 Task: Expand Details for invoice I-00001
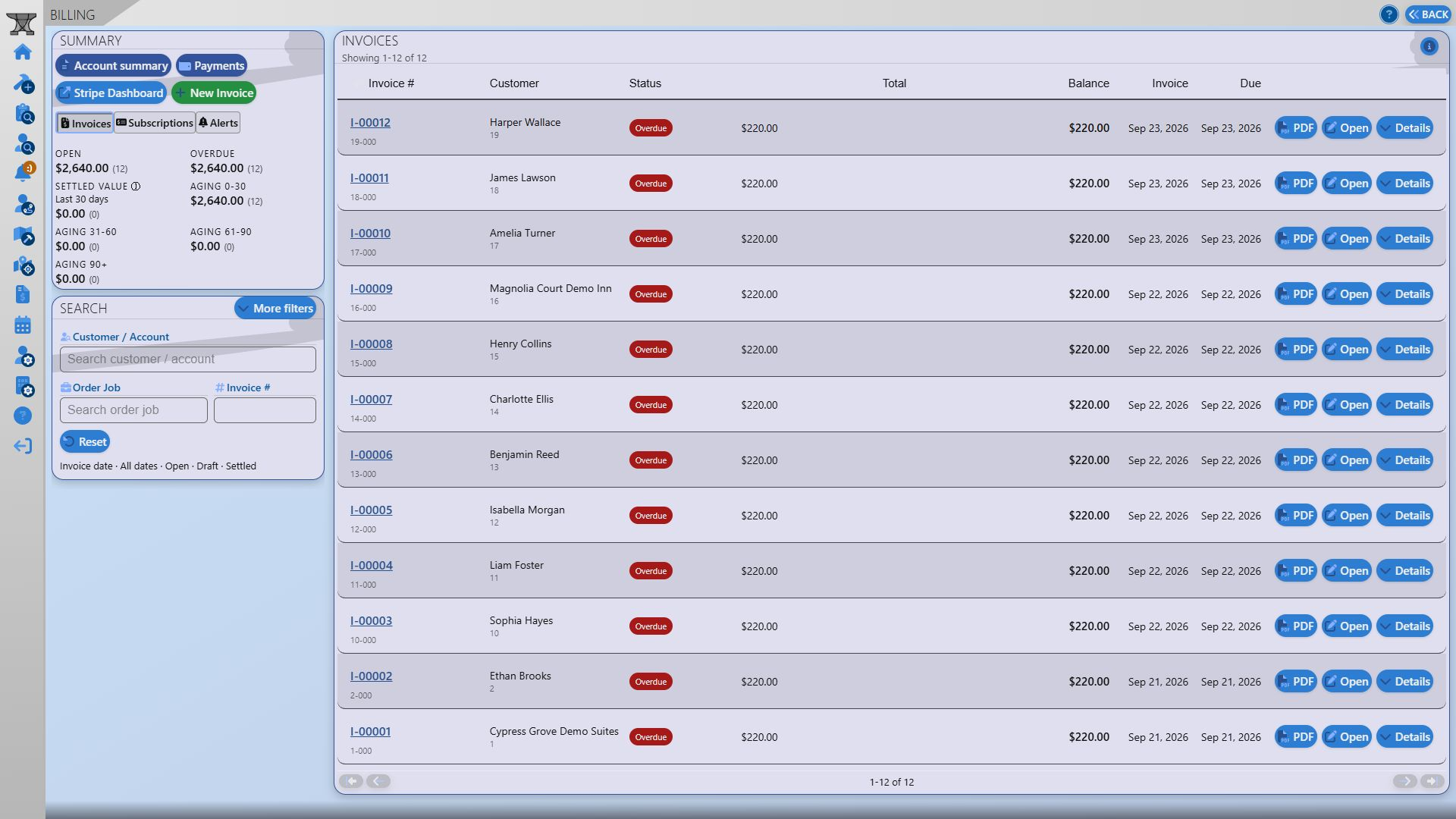pos(1404,736)
